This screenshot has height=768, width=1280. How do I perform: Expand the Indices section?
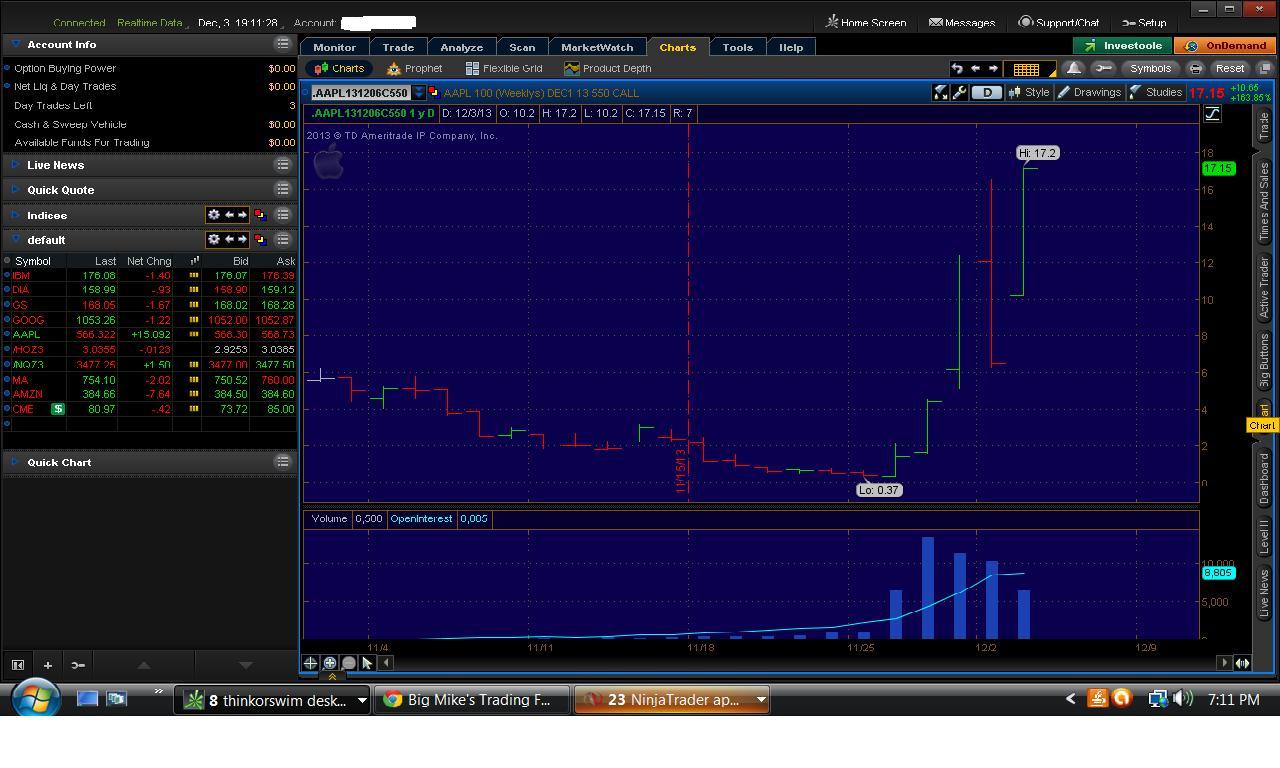point(16,215)
